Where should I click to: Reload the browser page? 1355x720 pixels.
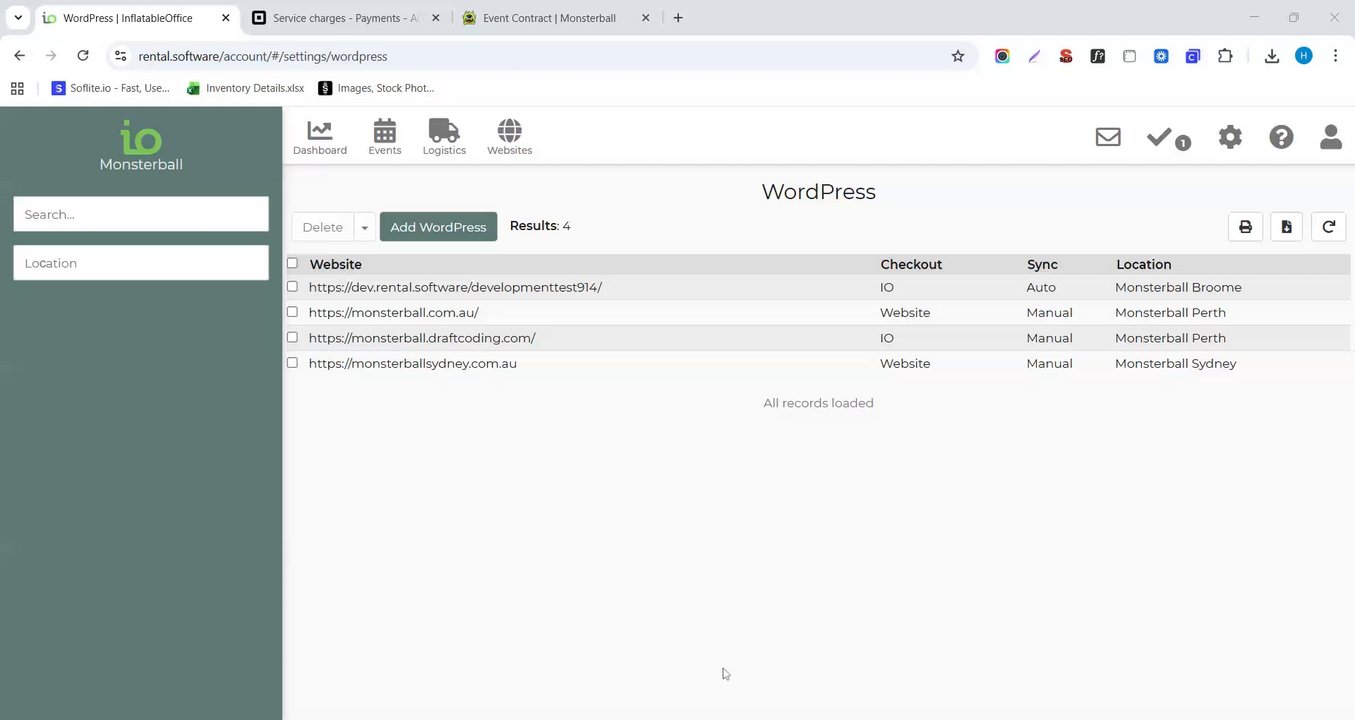coord(83,56)
